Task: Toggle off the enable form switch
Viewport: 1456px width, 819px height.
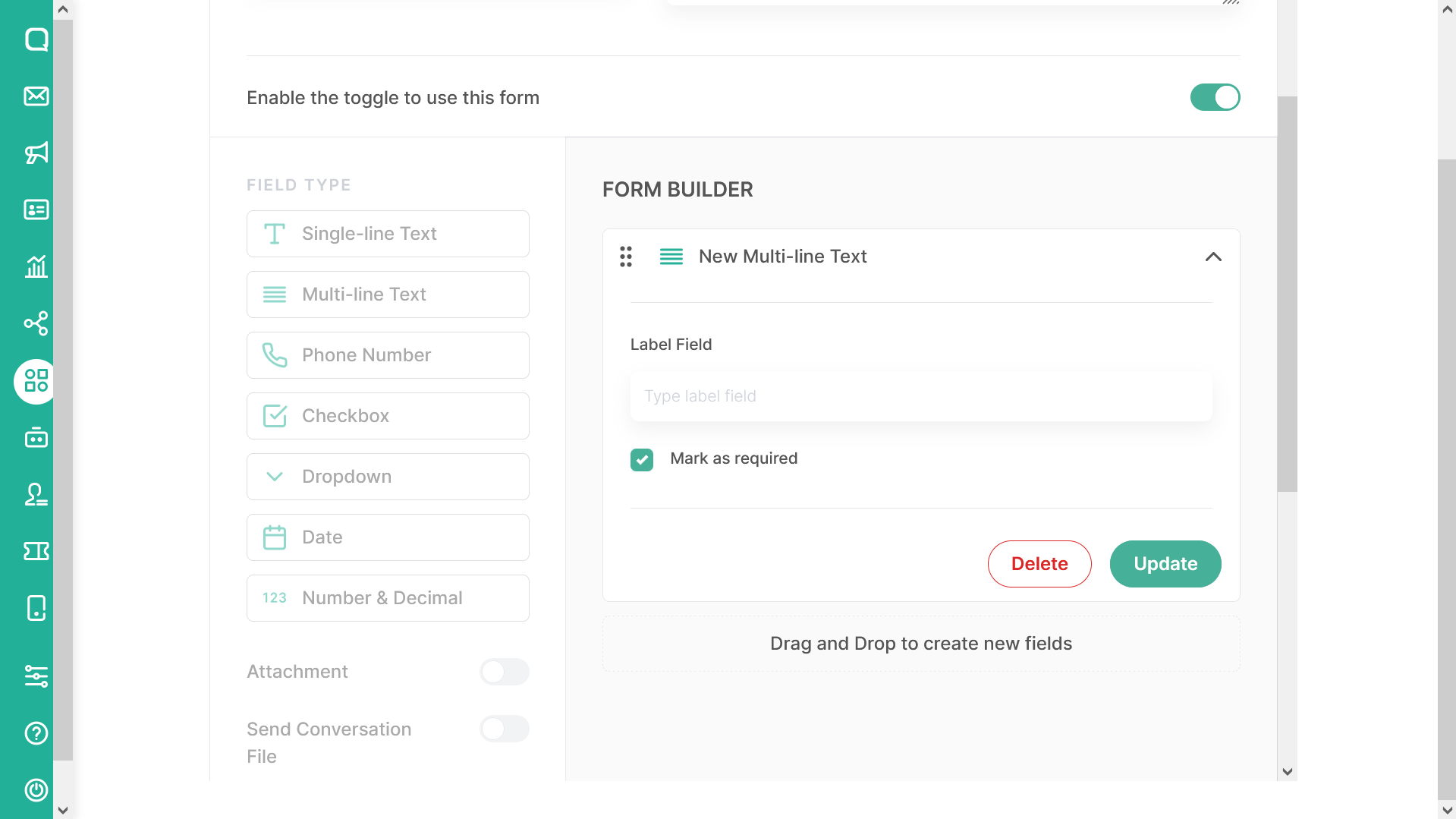Action: click(x=1215, y=97)
